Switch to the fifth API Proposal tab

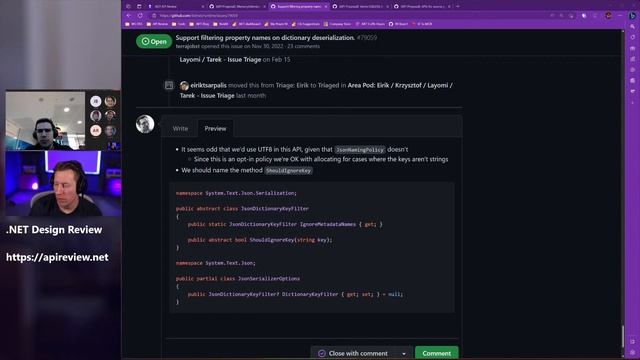[x=422, y=7]
